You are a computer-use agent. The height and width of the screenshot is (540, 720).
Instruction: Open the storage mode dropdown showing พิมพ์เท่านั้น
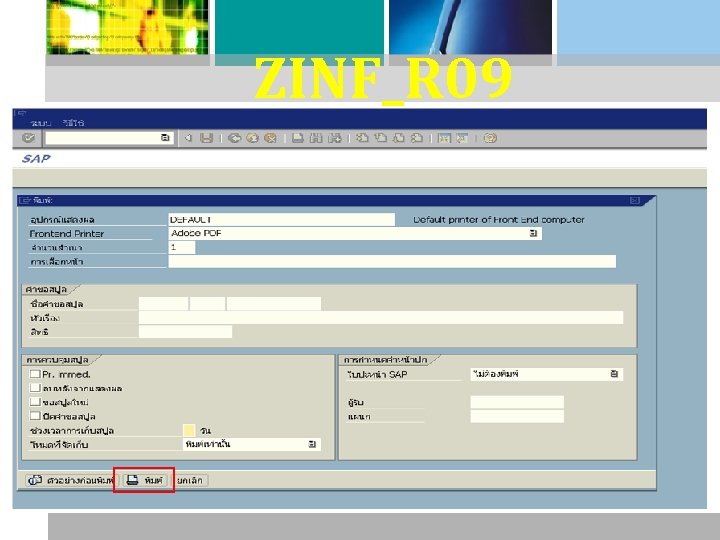312,444
